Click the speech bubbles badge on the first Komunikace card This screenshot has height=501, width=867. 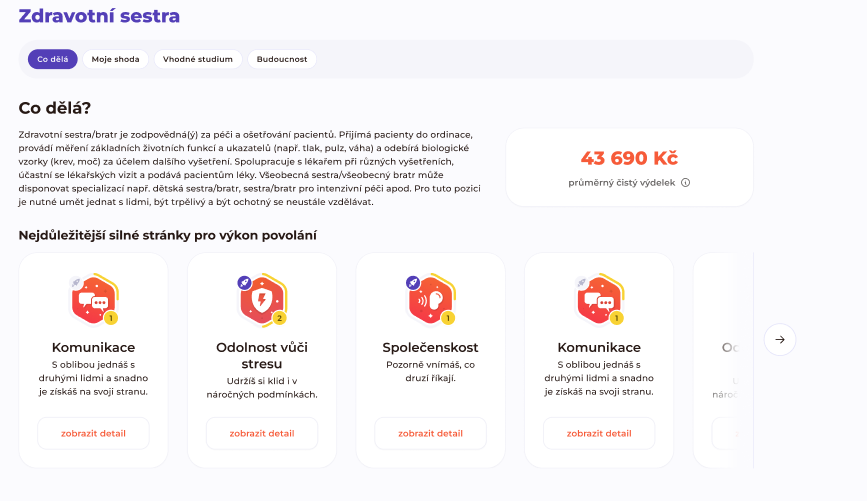(93, 299)
